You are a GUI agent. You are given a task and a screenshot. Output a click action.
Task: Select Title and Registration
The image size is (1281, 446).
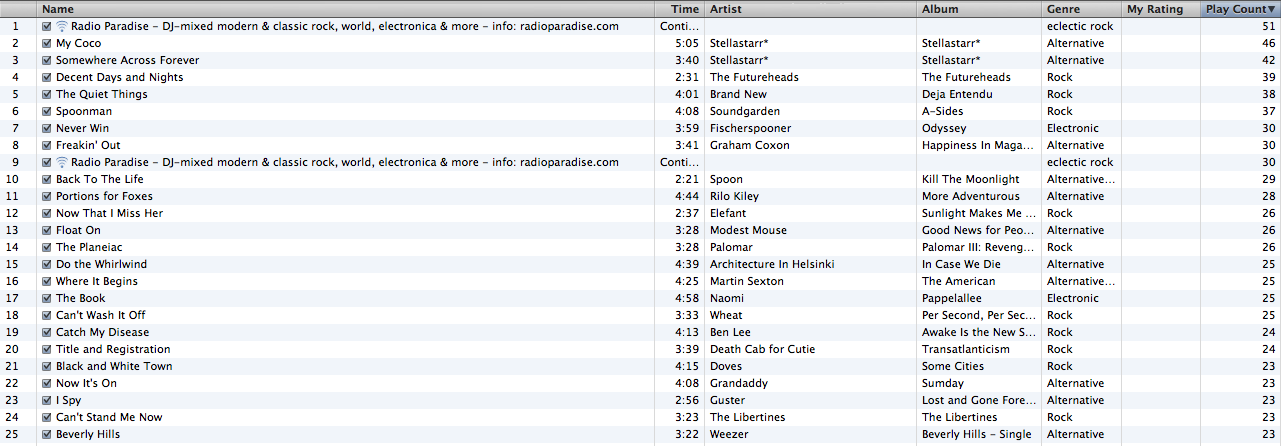(x=113, y=350)
